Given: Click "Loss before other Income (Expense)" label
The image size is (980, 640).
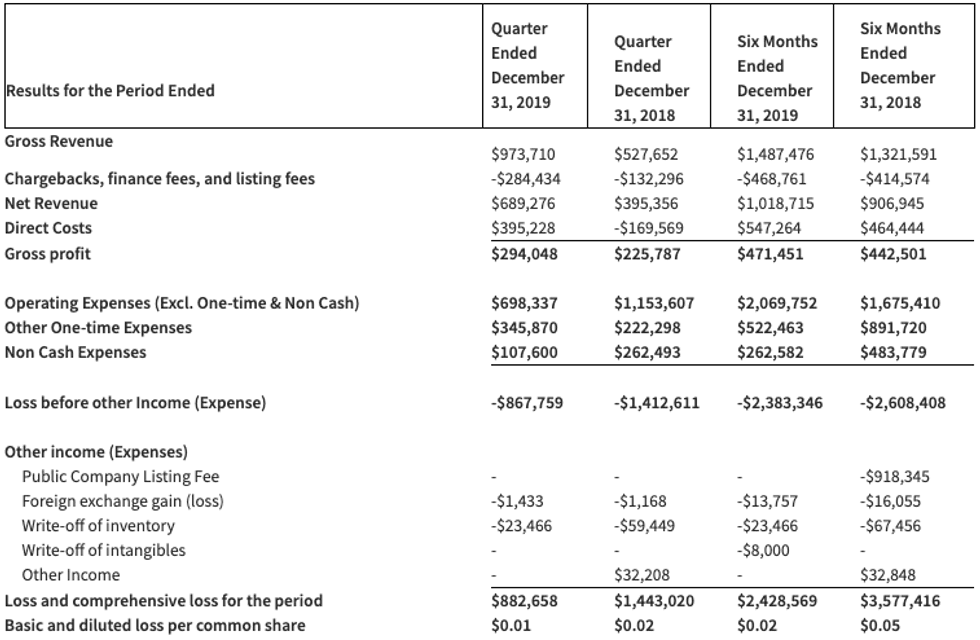Looking at the screenshot, I should click(x=136, y=403).
